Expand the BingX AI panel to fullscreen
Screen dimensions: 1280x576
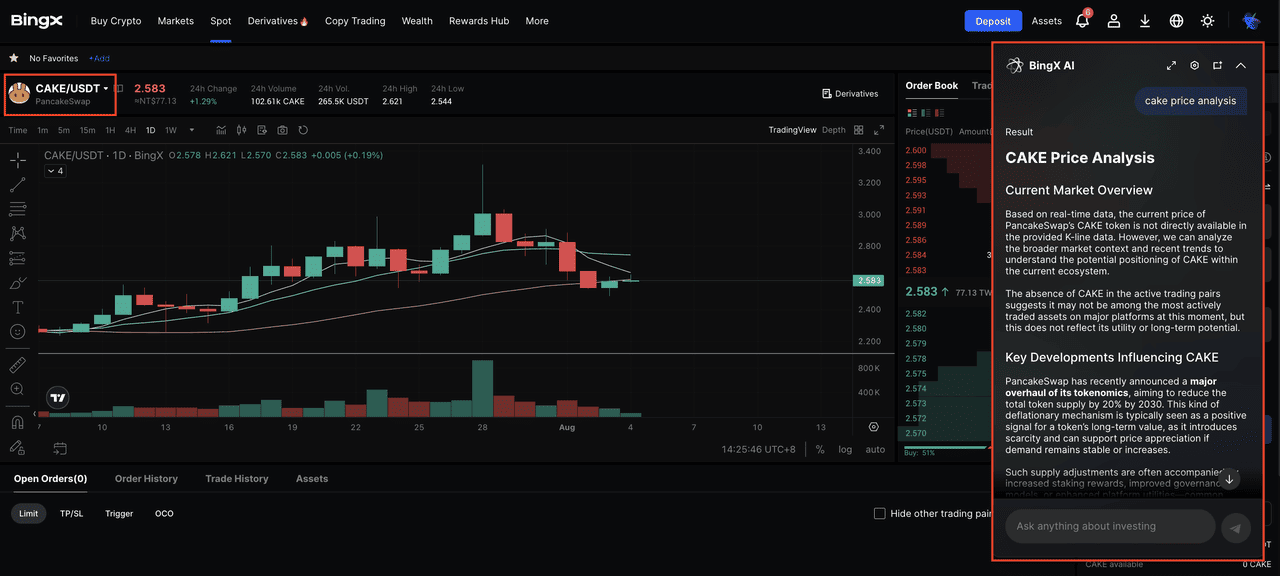[x=1171, y=66]
